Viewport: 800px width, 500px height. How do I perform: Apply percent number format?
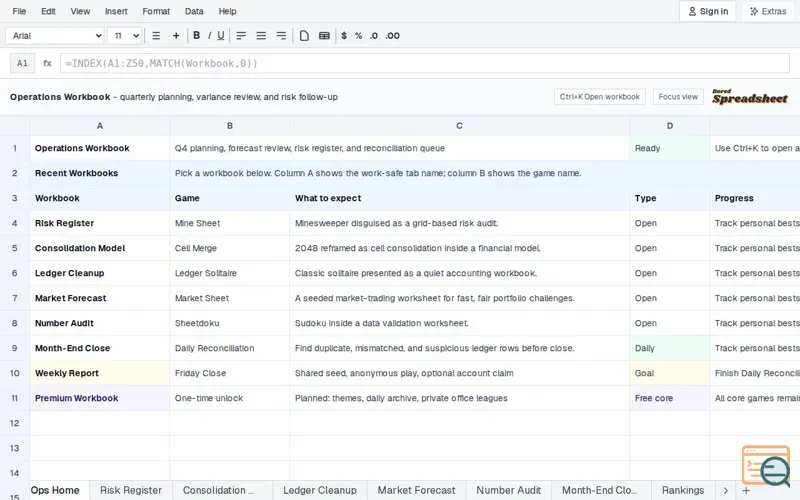click(x=359, y=36)
